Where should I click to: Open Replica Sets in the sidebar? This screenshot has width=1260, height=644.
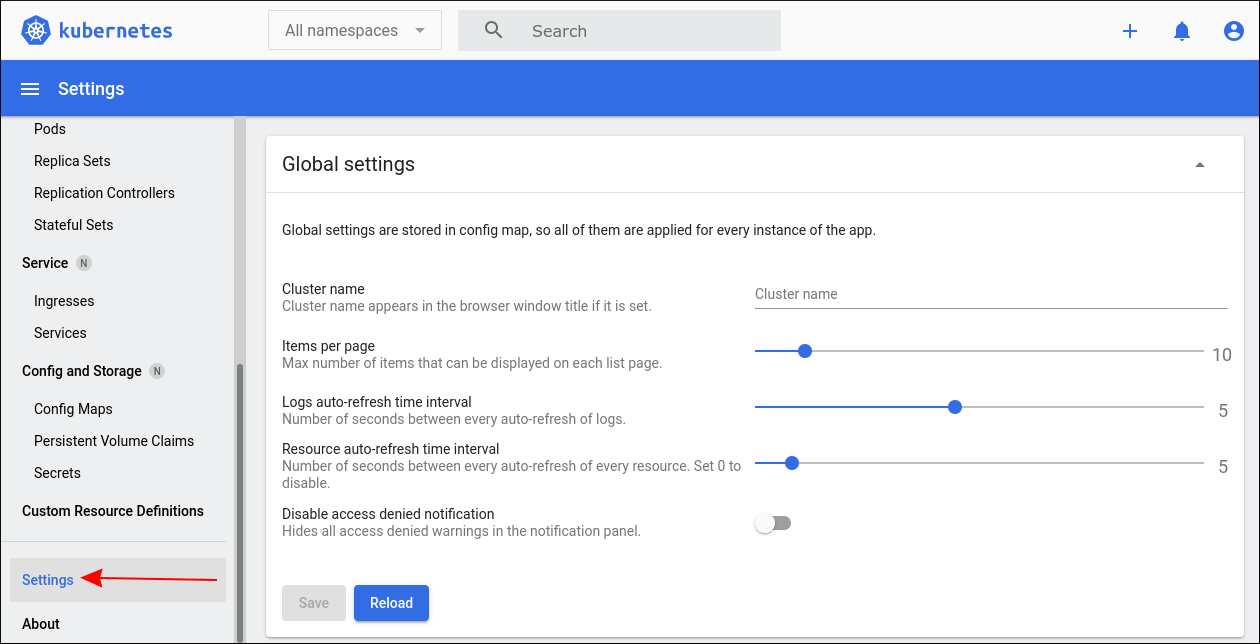[x=72, y=161]
